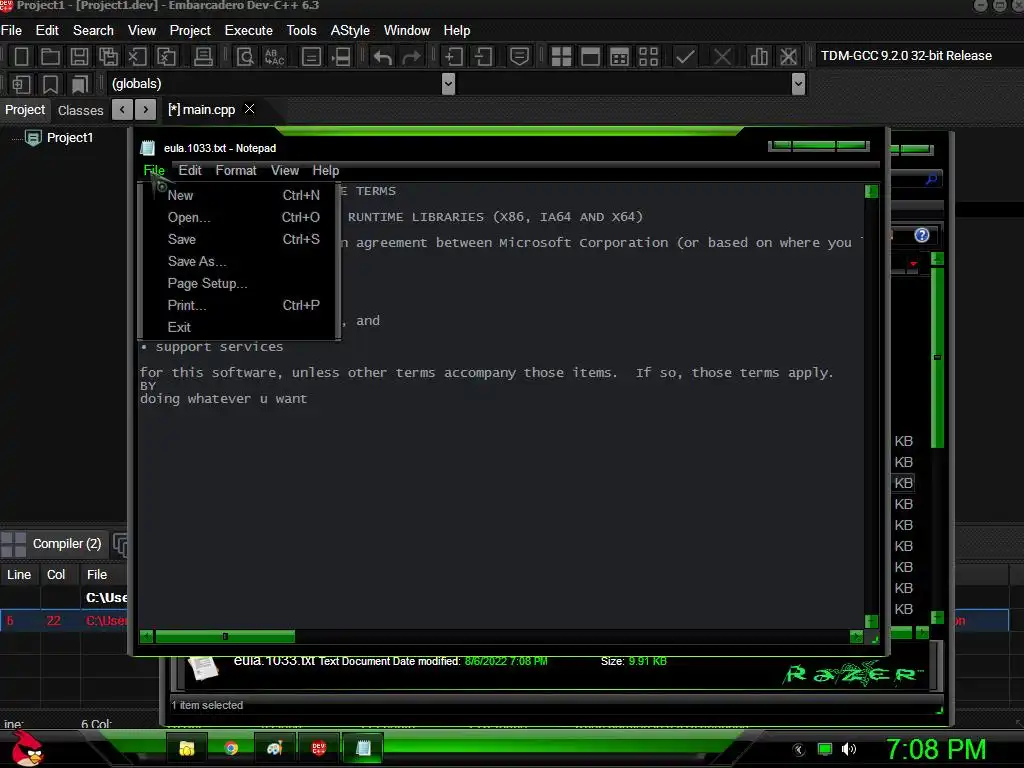The width and height of the screenshot is (1024, 768).
Task: Close the main.cpp tab
Action: pos(249,109)
